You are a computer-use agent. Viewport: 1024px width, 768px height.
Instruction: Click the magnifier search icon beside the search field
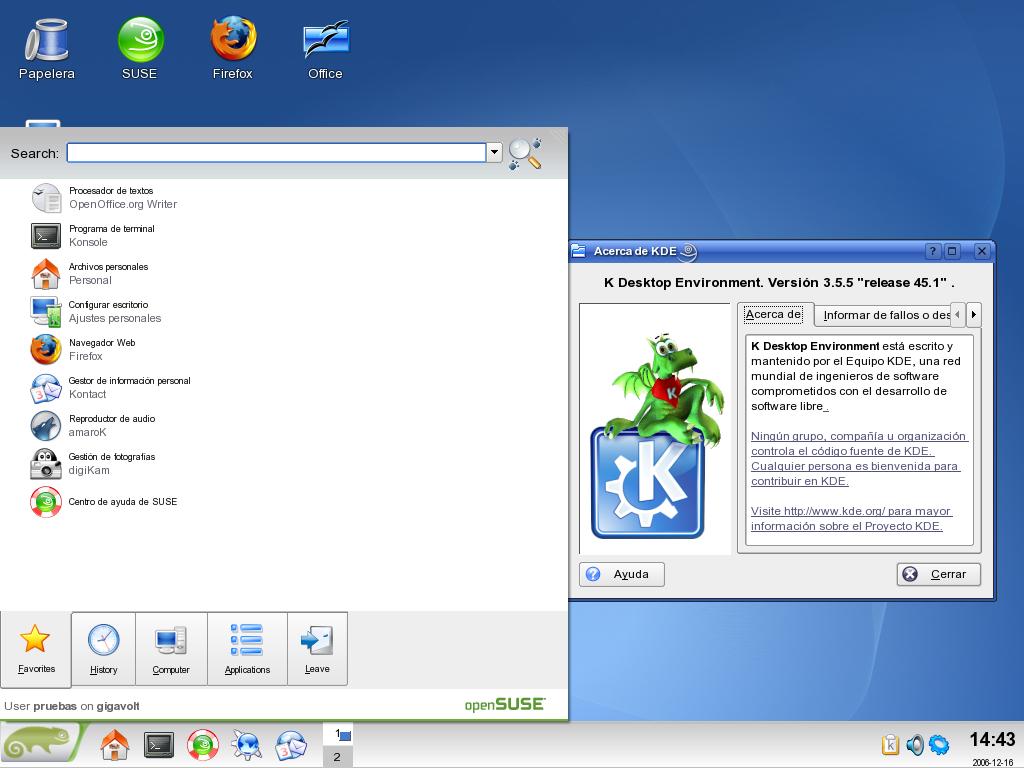(x=526, y=153)
